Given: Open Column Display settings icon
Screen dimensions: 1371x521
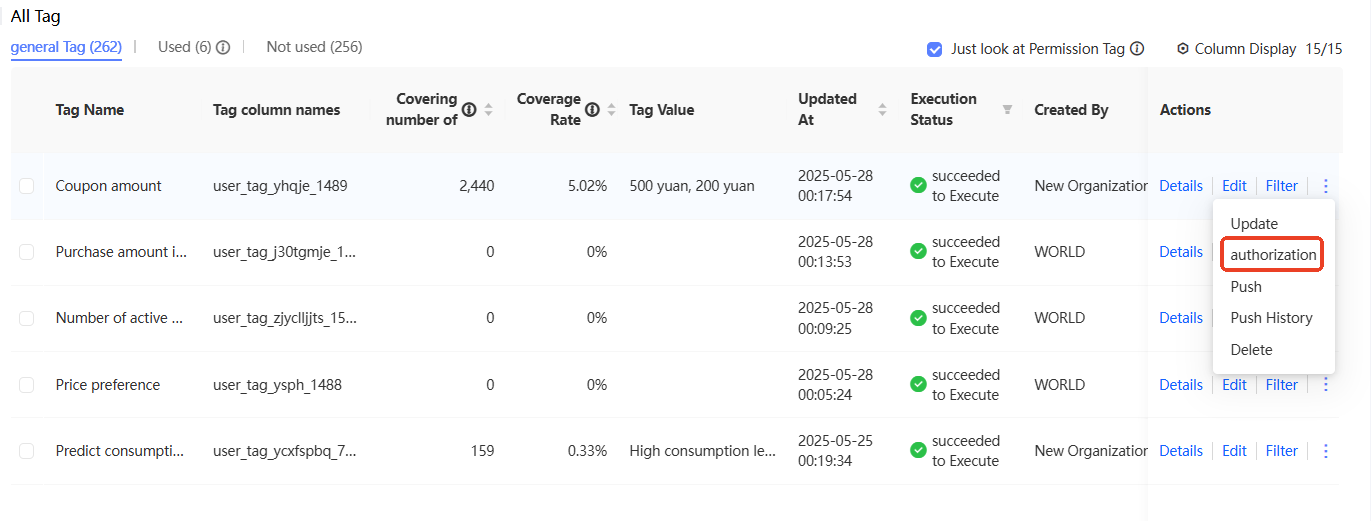Looking at the screenshot, I should pos(1183,49).
